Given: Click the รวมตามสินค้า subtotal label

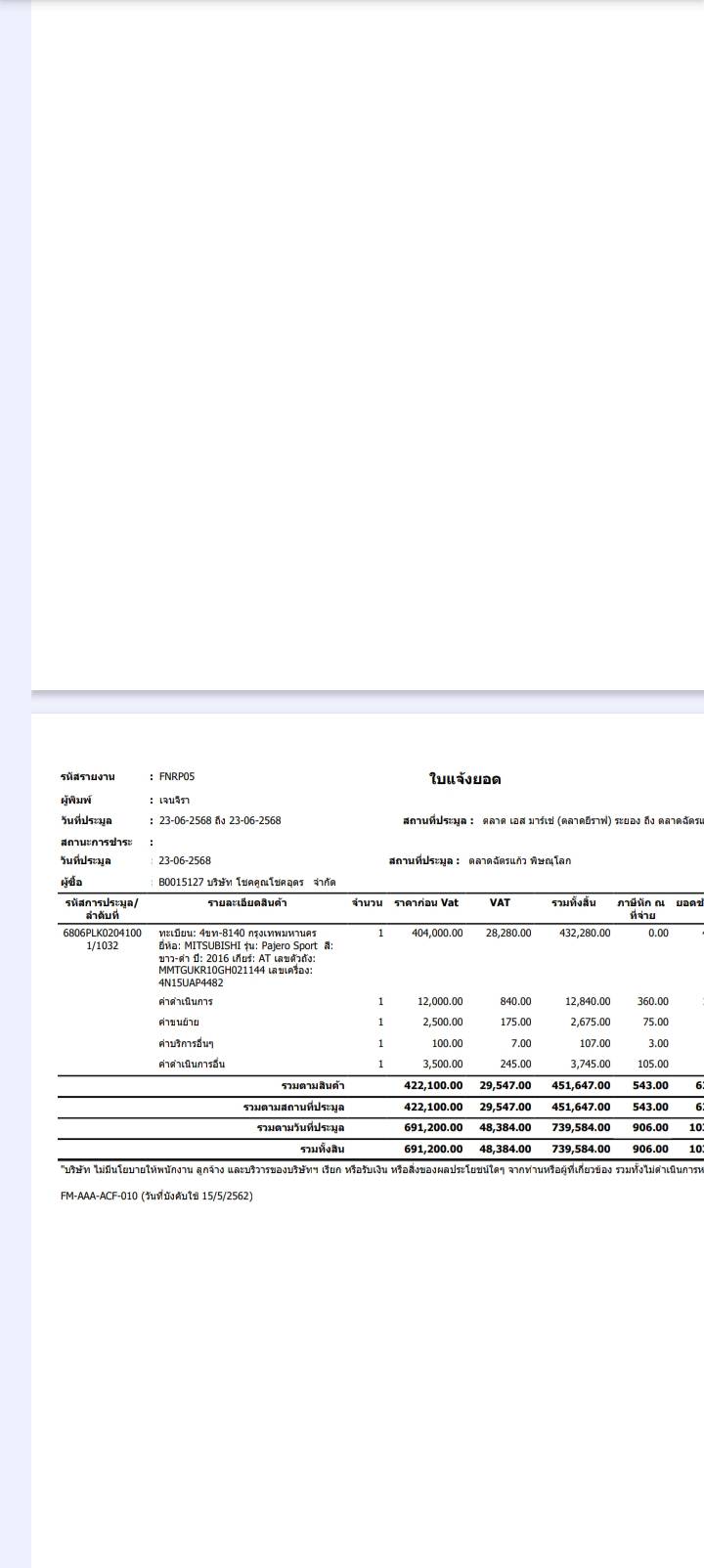Looking at the screenshot, I should [313, 1086].
